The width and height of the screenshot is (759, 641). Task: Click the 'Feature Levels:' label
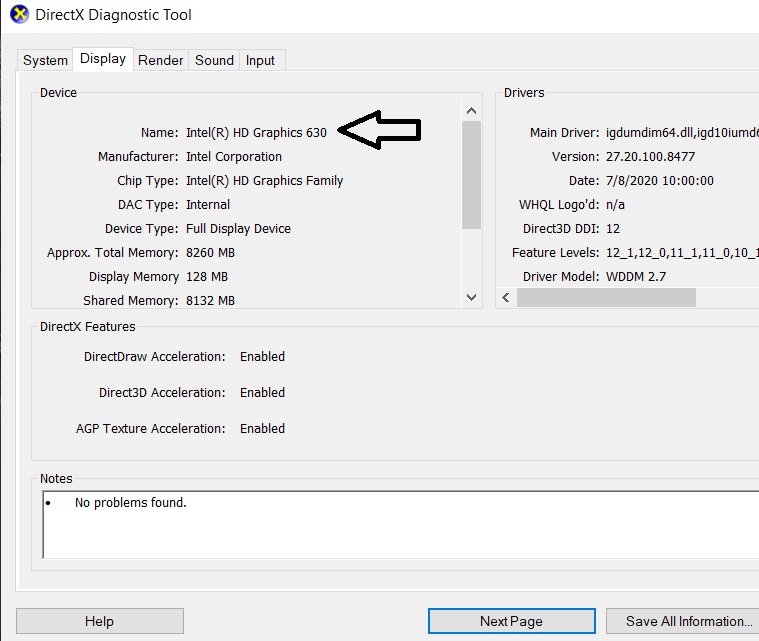point(556,253)
